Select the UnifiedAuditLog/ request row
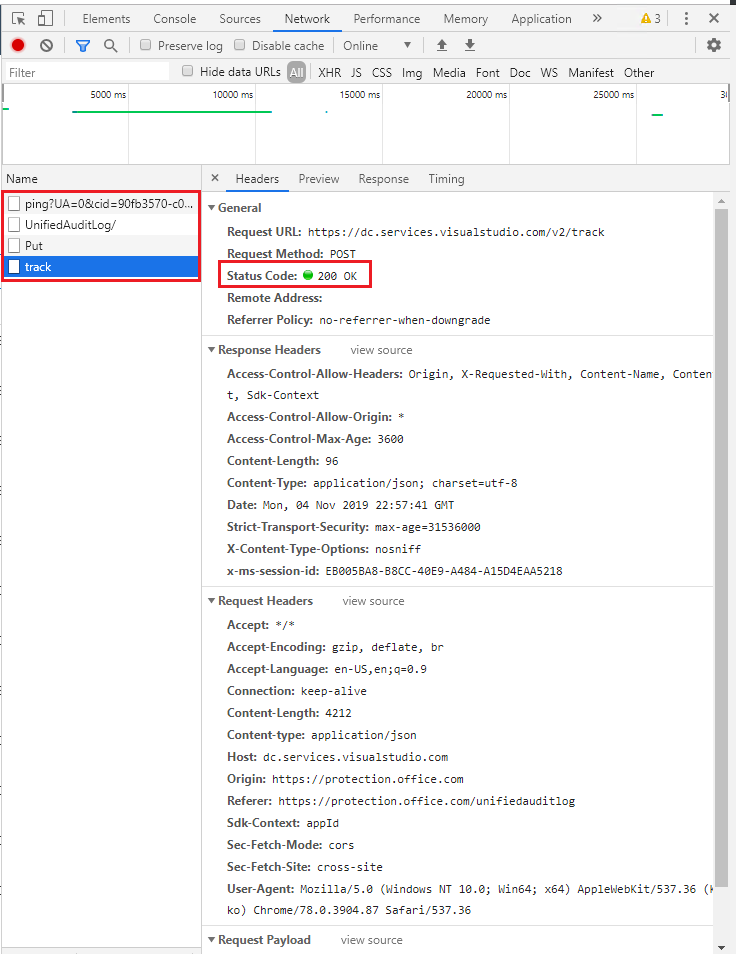The image size is (736, 954). pyautogui.click(x=102, y=225)
